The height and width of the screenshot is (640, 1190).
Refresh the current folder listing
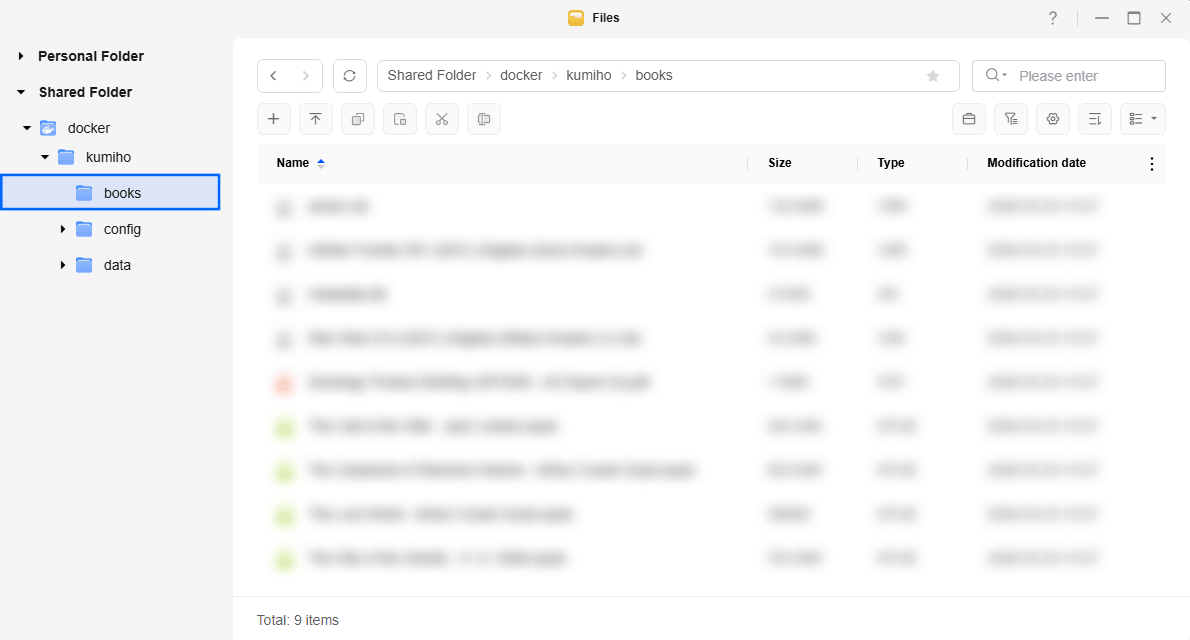pyautogui.click(x=349, y=76)
